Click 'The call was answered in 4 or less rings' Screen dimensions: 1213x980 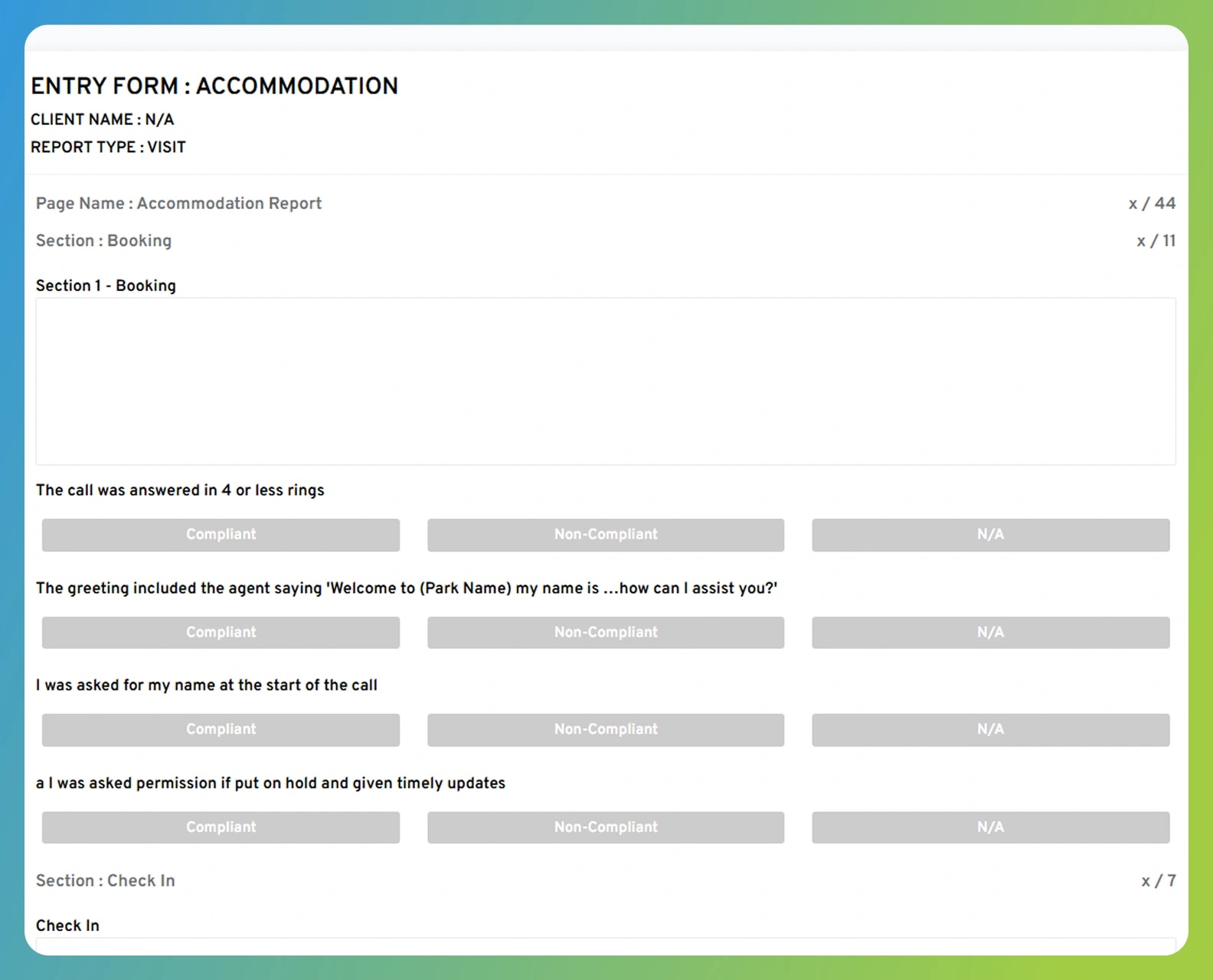coord(180,490)
